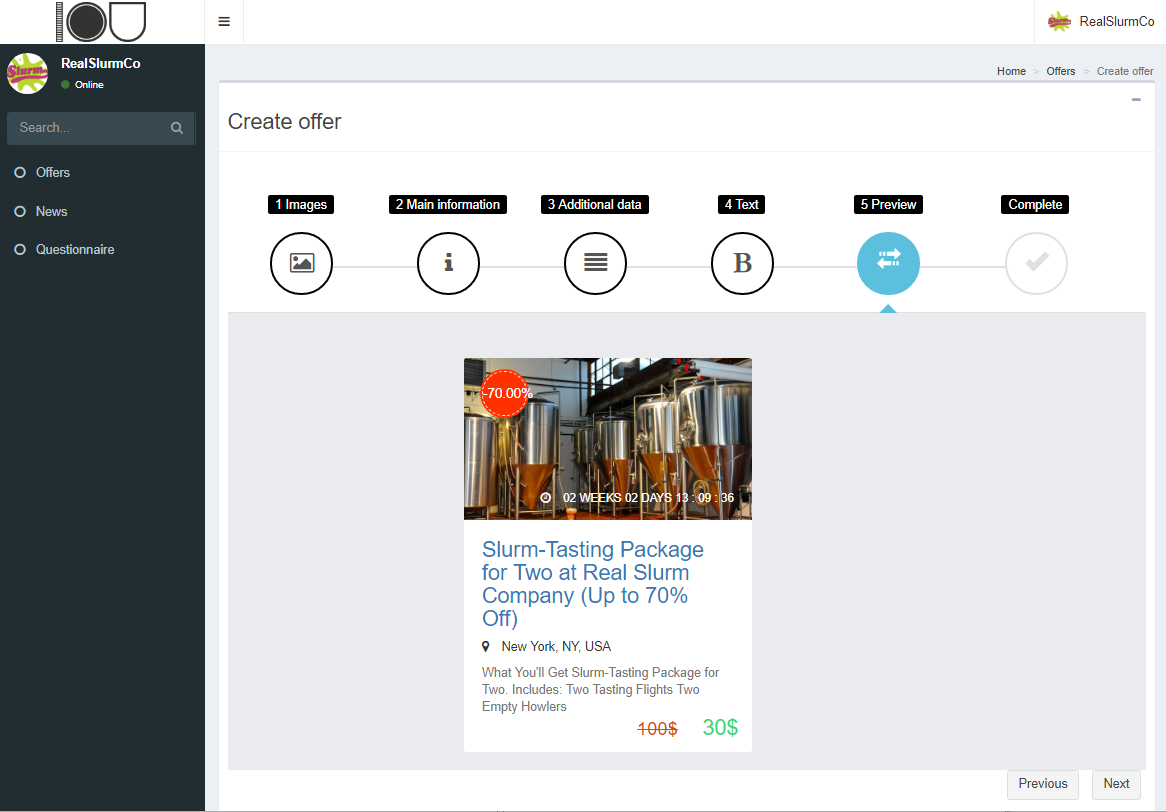
Task: Click the Preview step arrows icon
Action: click(888, 263)
